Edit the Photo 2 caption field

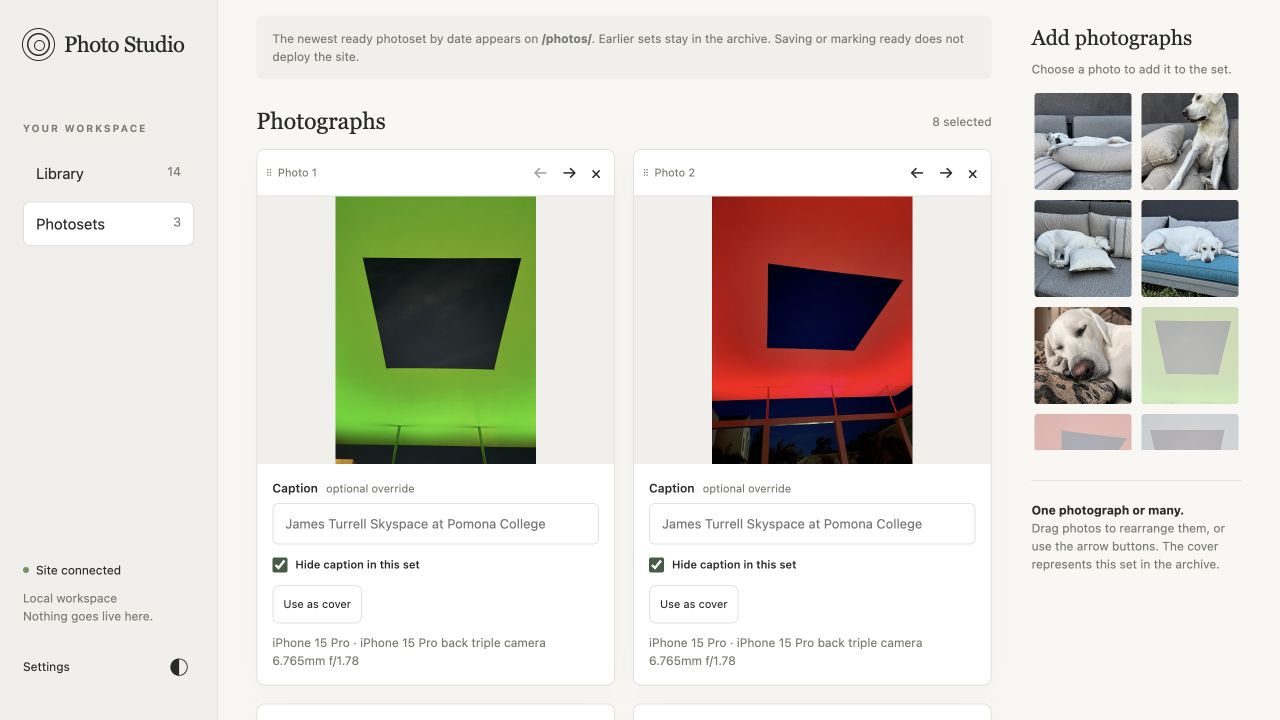812,524
